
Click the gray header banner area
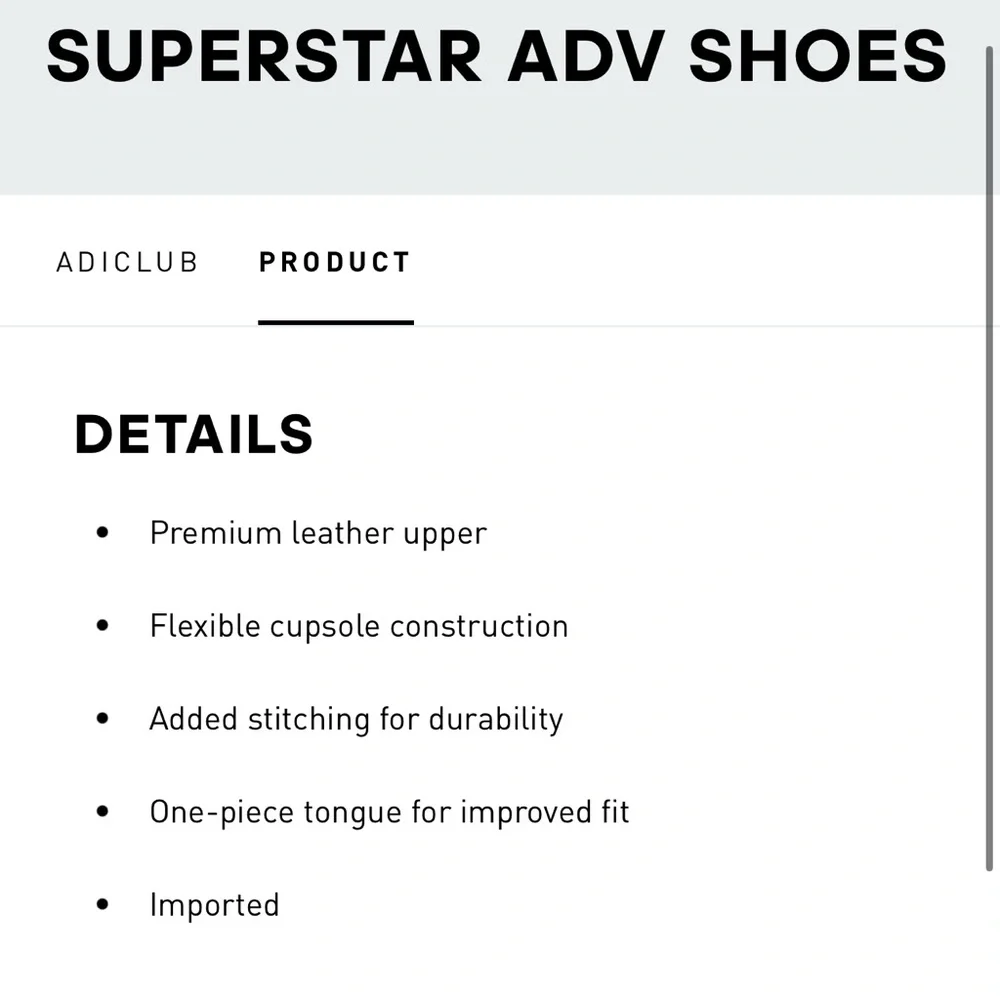[x=500, y=140]
